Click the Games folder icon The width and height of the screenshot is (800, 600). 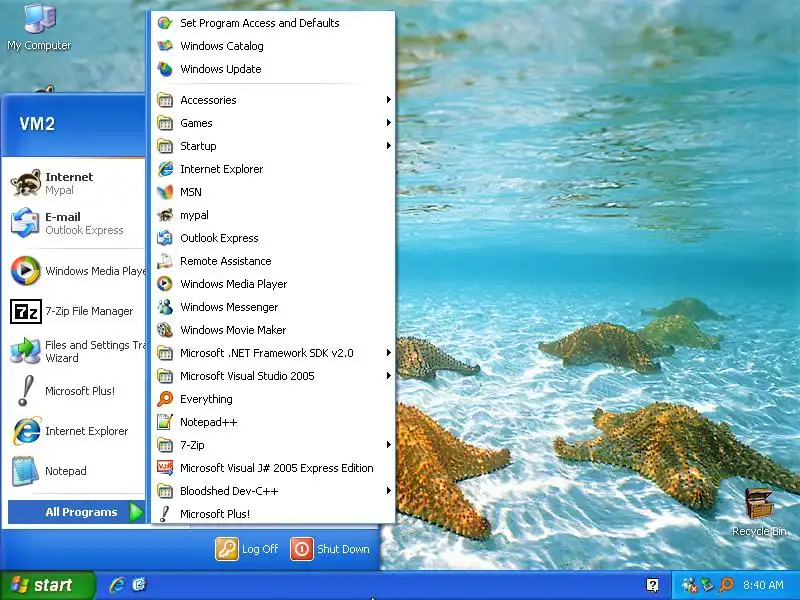pyautogui.click(x=165, y=123)
